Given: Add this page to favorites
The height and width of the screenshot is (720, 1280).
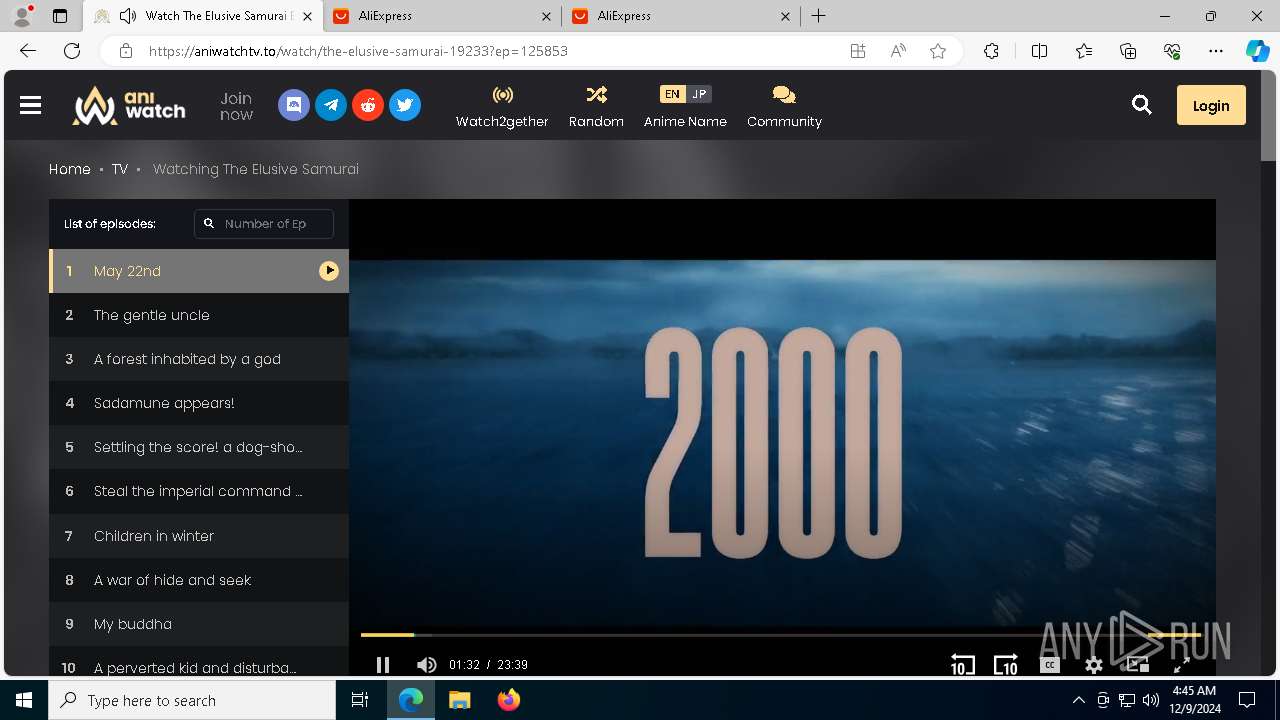Looking at the screenshot, I should pyautogui.click(x=938, y=51).
